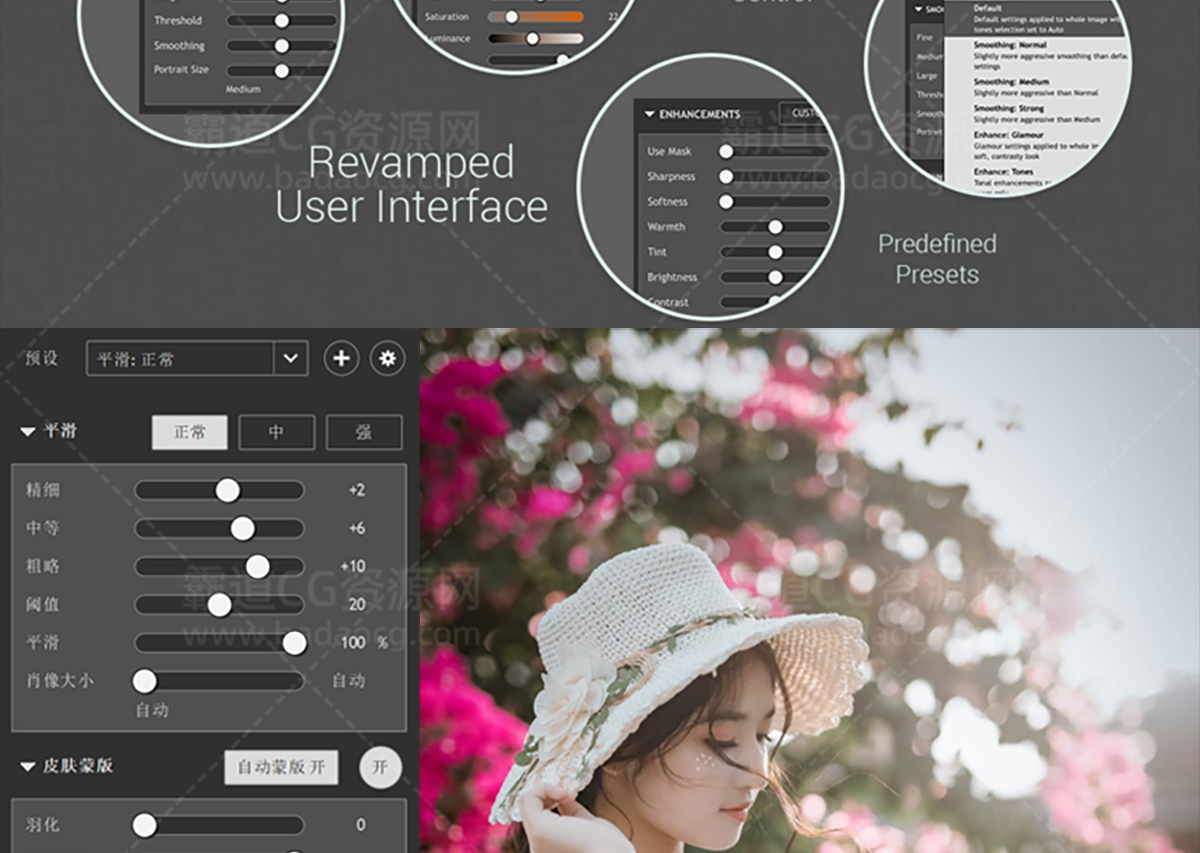1200x853 pixels.
Task: Adjust the 肖像大小 slider handle
Action: (x=145, y=681)
